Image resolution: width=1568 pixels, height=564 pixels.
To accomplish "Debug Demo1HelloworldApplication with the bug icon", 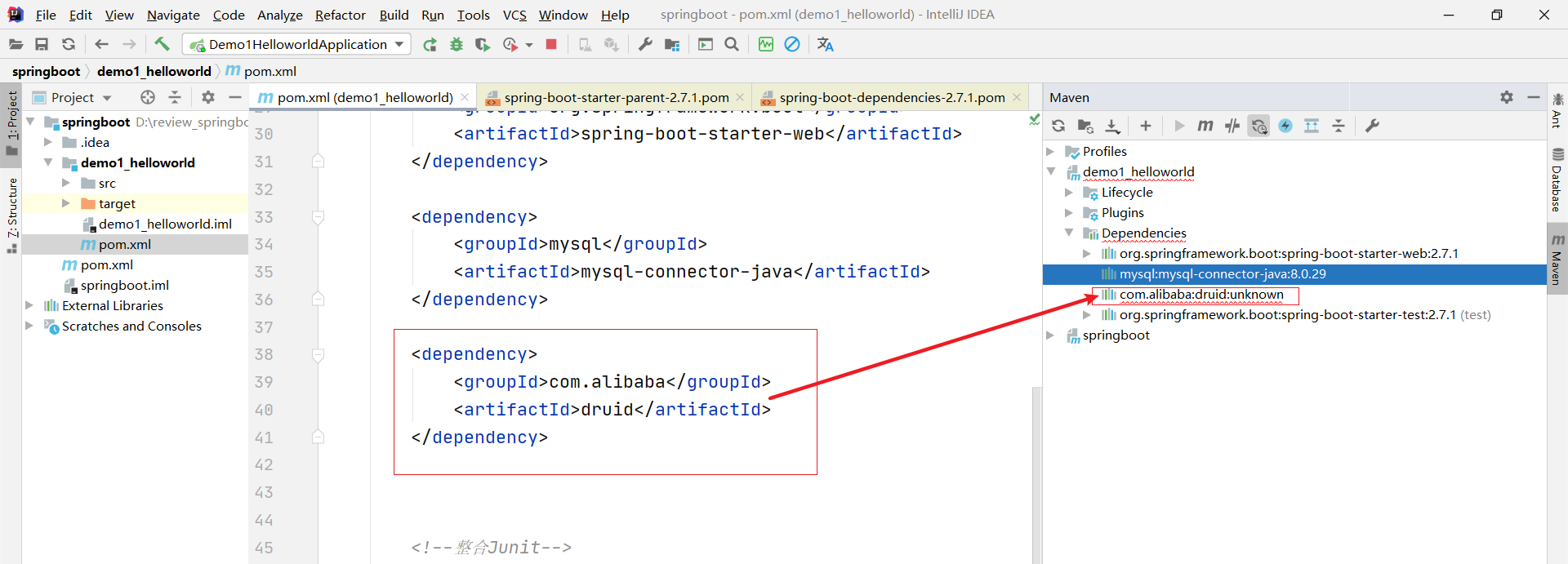I will (457, 44).
